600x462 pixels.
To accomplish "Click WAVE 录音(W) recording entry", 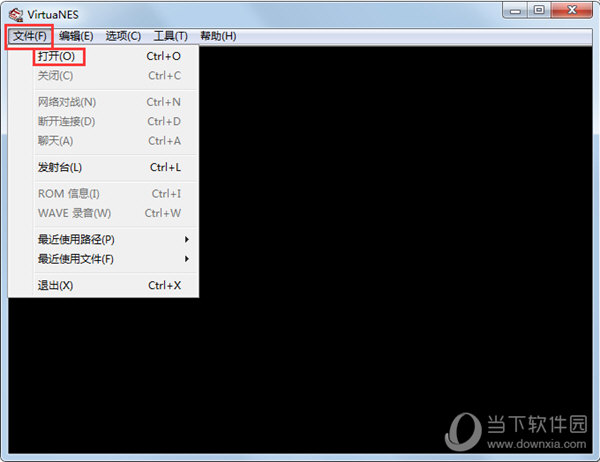I will [74, 213].
